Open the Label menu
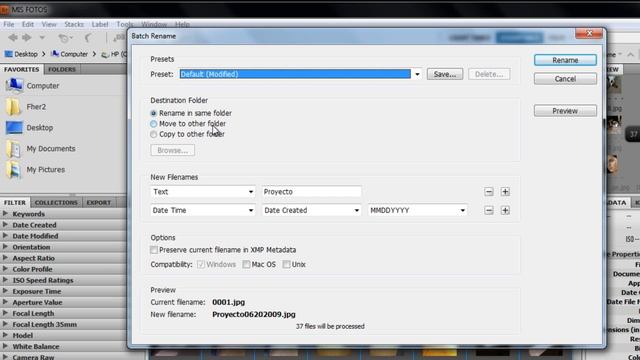Image resolution: width=640 pixels, height=360 pixels. click(100, 24)
